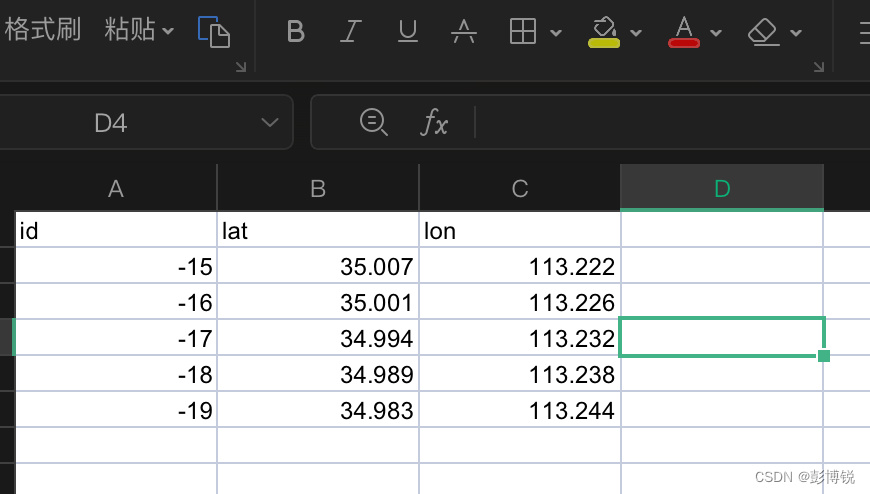Image resolution: width=870 pixels, height=494 pixels.
Task: Click the selected empty cell D4
Action: 722,337
